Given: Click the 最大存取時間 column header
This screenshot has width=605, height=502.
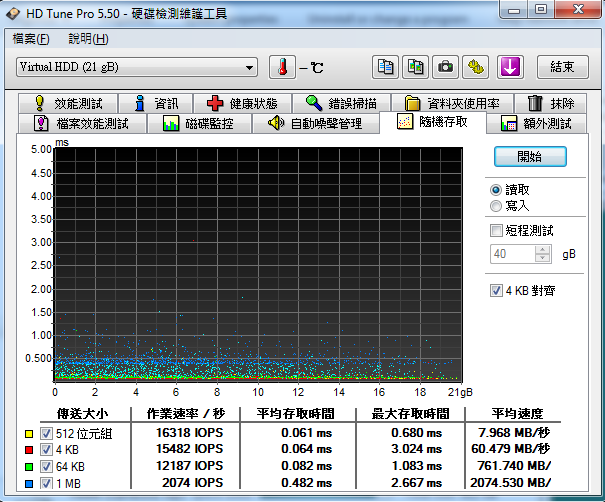Looking at the screenshot, I should (410, 414).
